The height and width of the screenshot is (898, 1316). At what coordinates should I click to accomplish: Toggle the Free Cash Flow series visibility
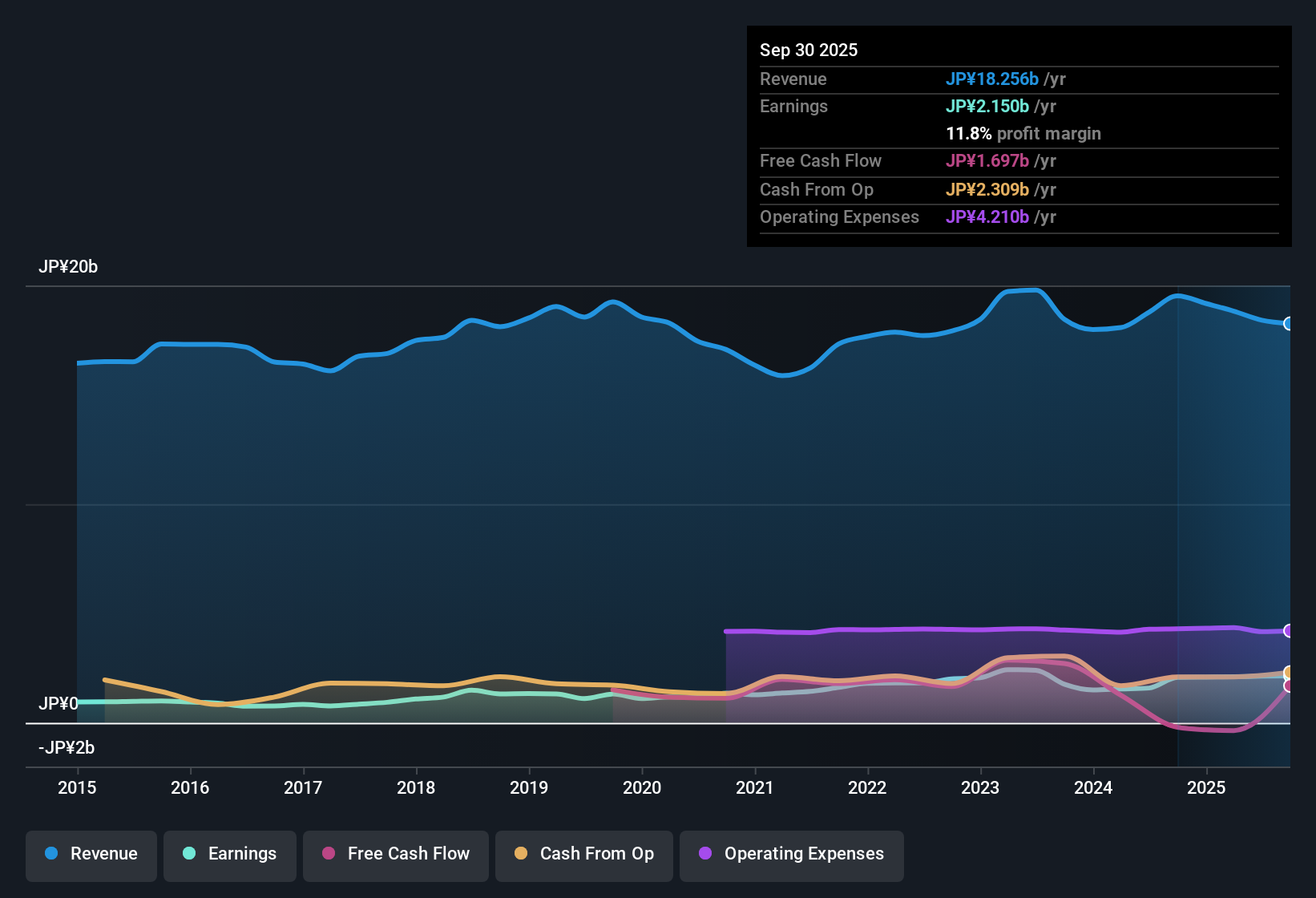click(x=395, y=854)
